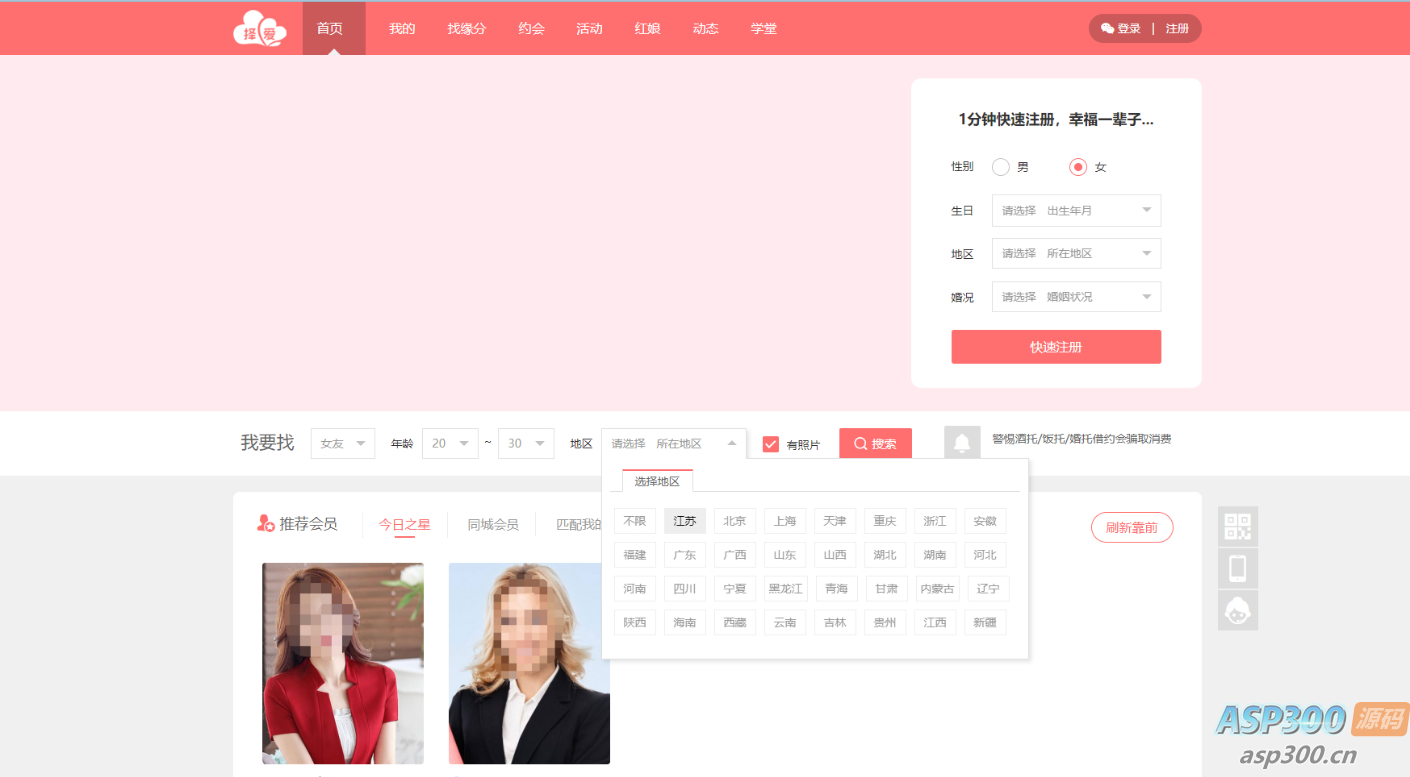Open the mobile app icon in right sidebar
Image resolution: width=1410 pixels, height=777 pixels.
(x=1238, y=568)
